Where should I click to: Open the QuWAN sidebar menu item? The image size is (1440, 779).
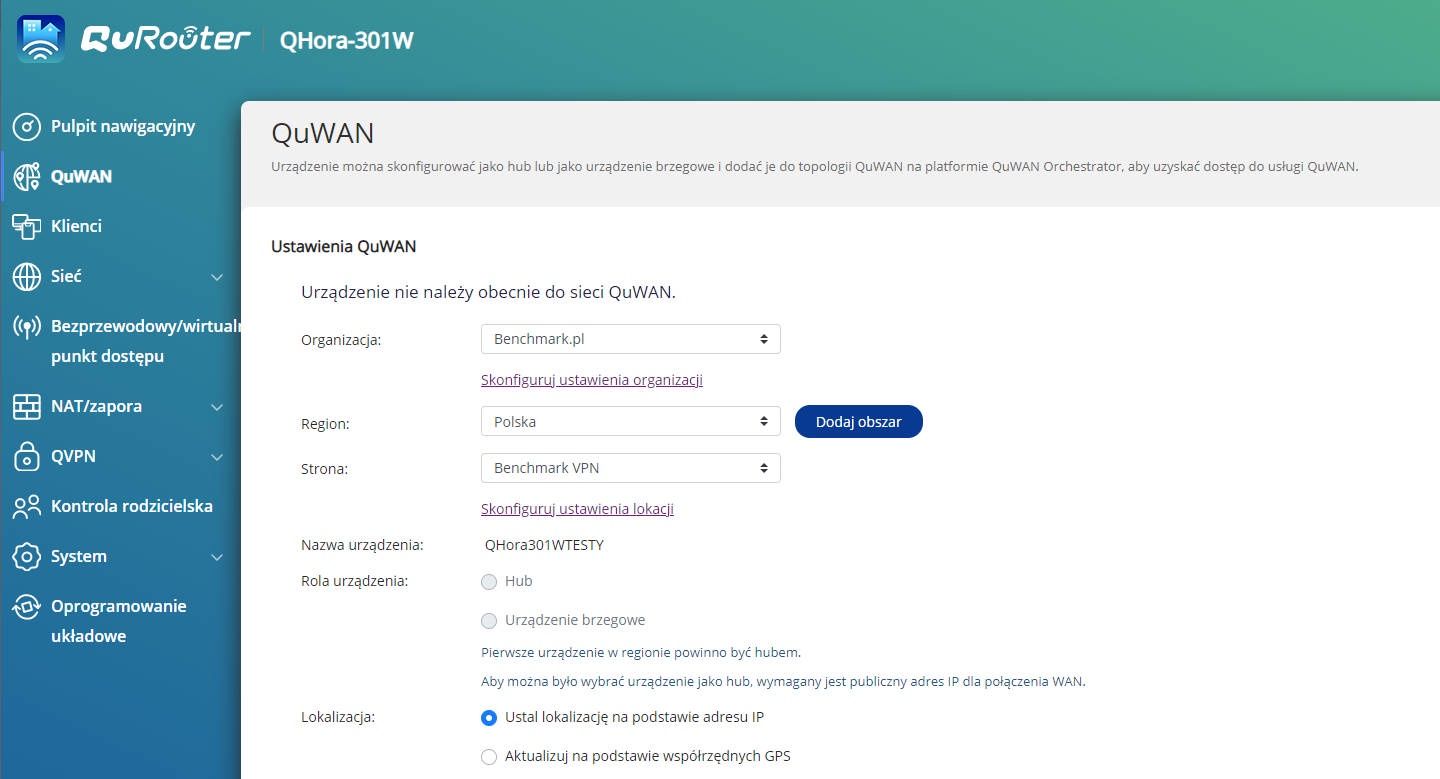coord(81,177)
